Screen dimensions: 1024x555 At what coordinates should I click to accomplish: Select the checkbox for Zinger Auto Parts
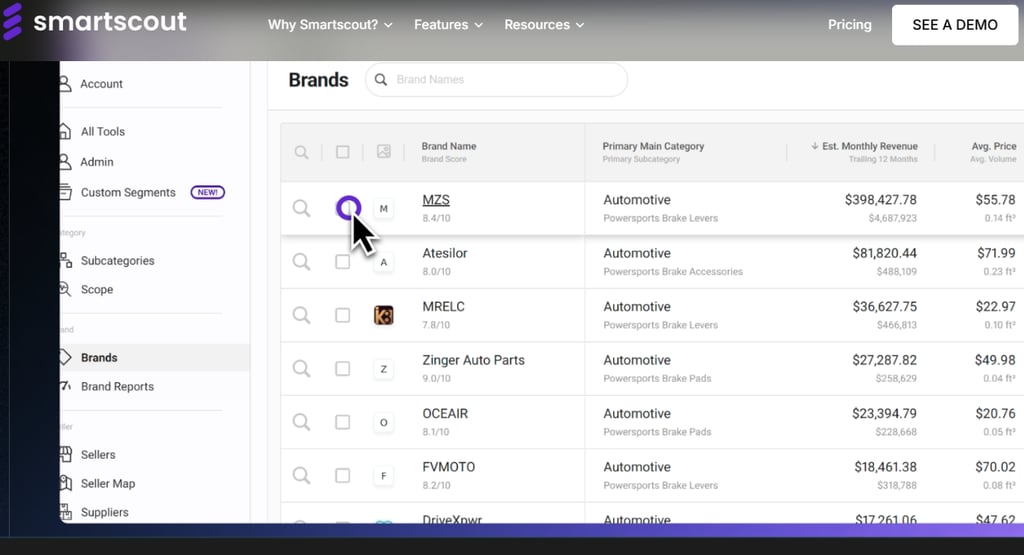342,369
